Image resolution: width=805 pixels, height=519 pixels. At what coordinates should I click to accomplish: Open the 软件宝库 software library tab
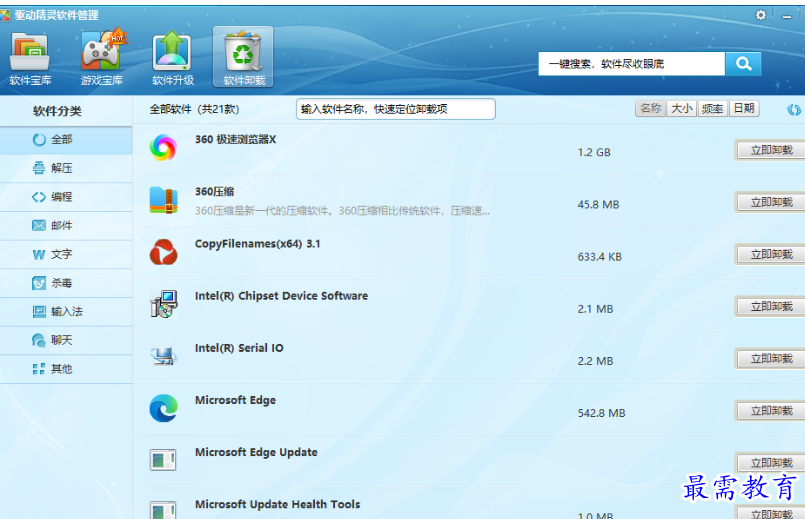tap(30, 58)
